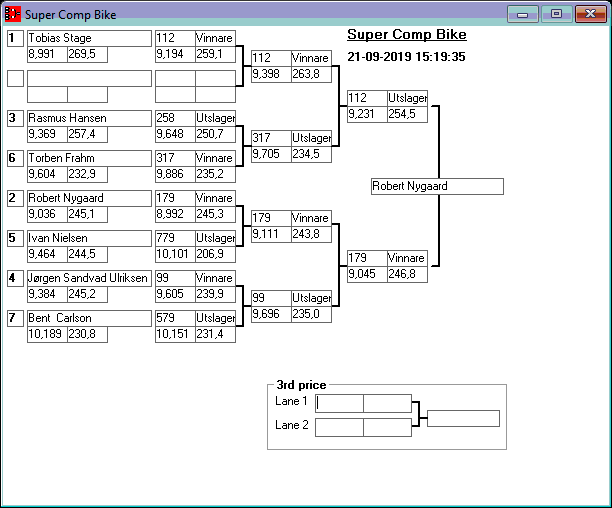Click the 3rd price result field

pos(463,418)
